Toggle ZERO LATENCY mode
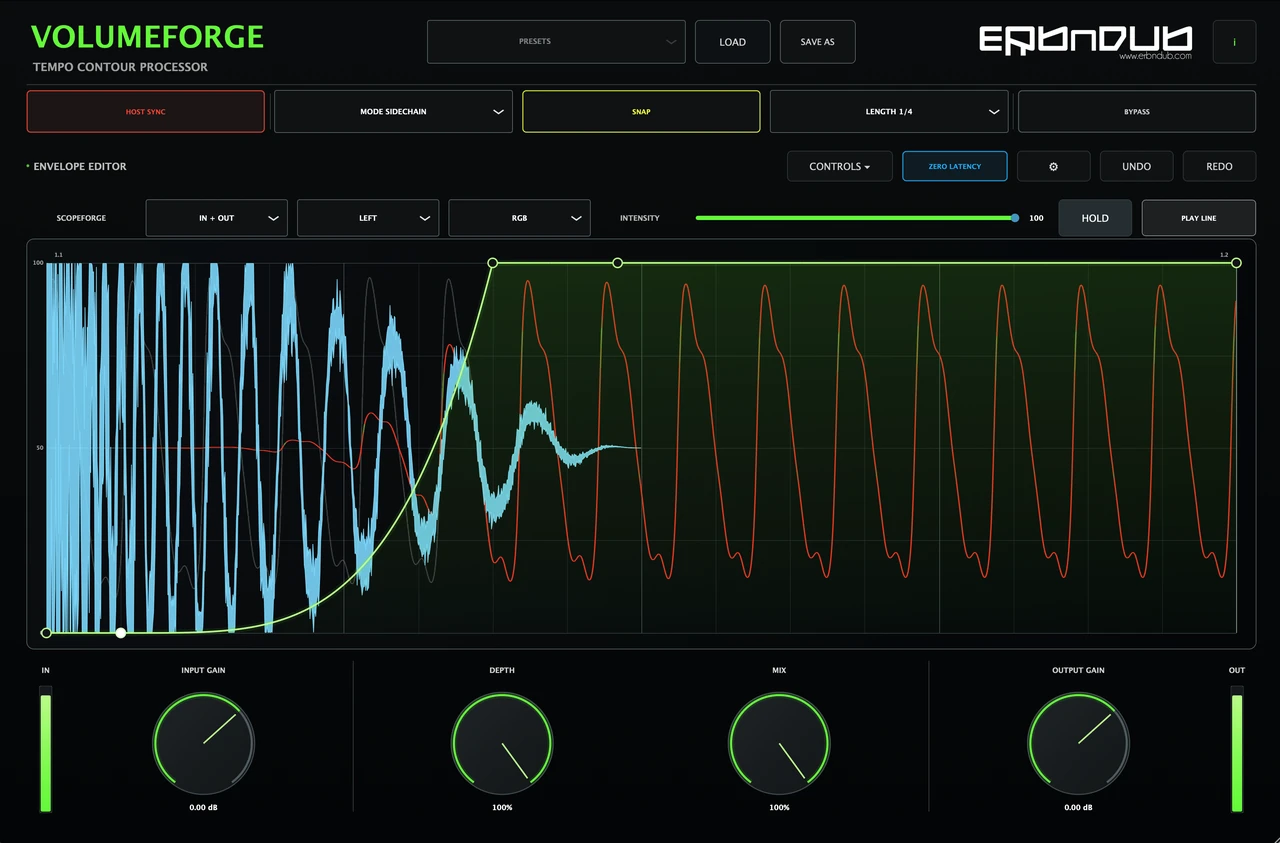Screen dimensions: 1280x843 pyautogui.click(x=955, y=166)
